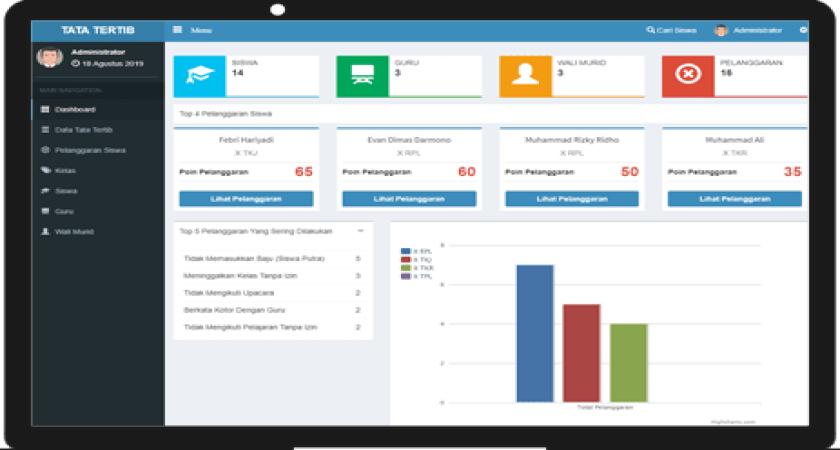Select Pelanggaran Siswa in sidebar navigation
Image resolution: width=840 pixels, height=450 pixels.
point(89,150)
